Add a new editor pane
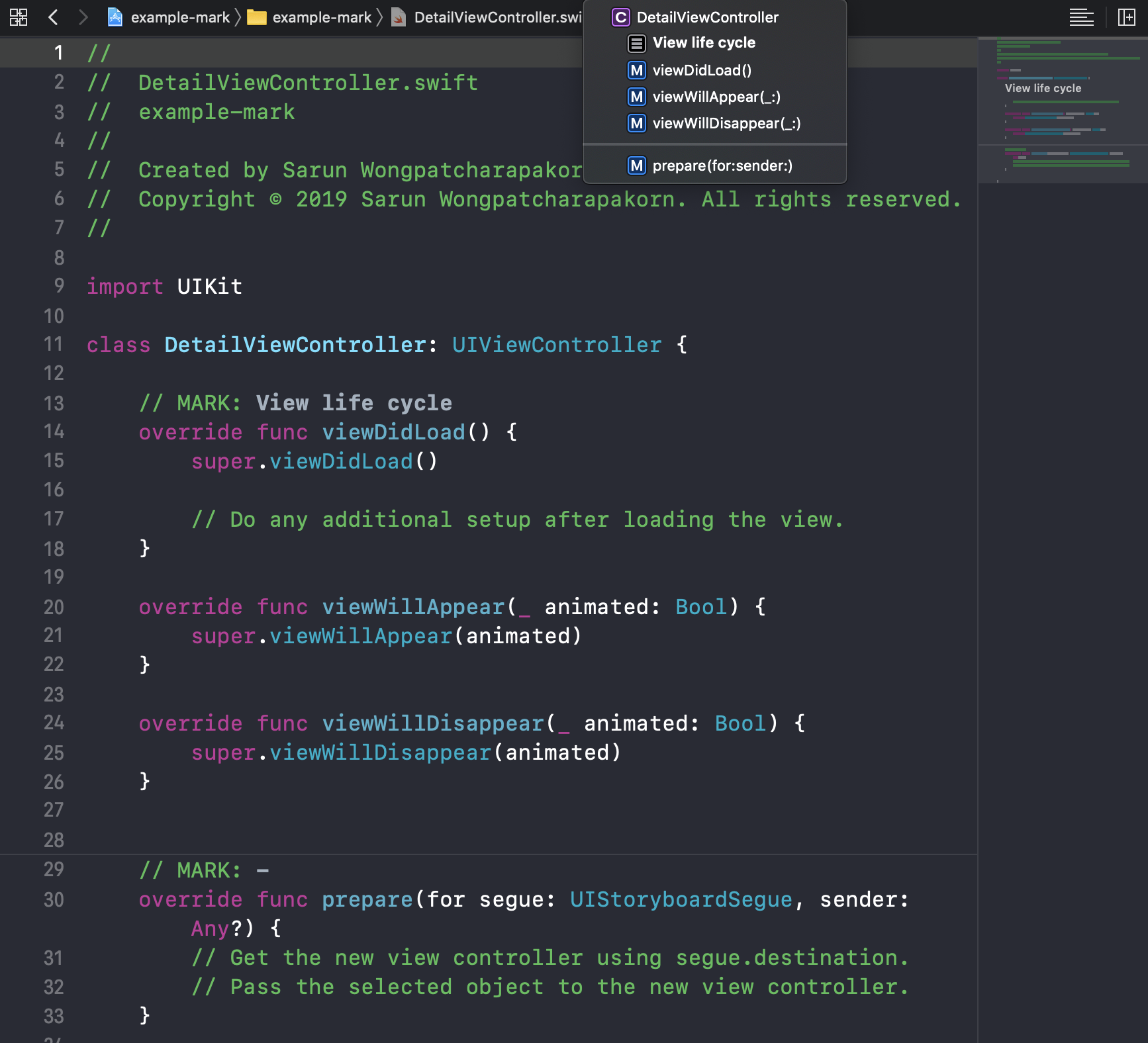 1126,17
